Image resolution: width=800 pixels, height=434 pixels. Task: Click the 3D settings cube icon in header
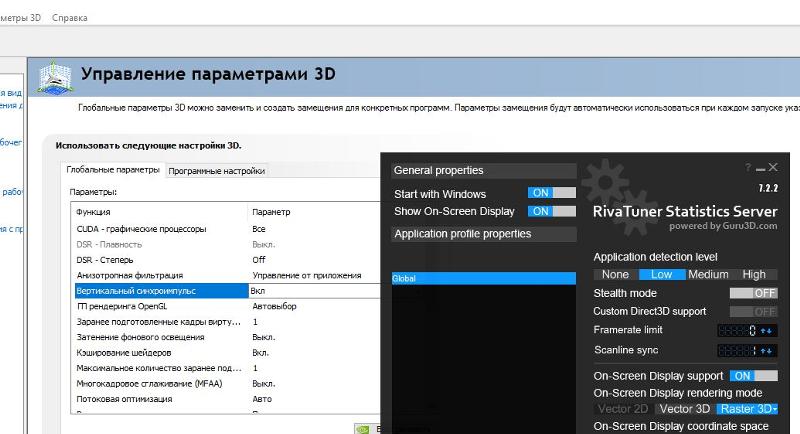(x=55, y=78)
